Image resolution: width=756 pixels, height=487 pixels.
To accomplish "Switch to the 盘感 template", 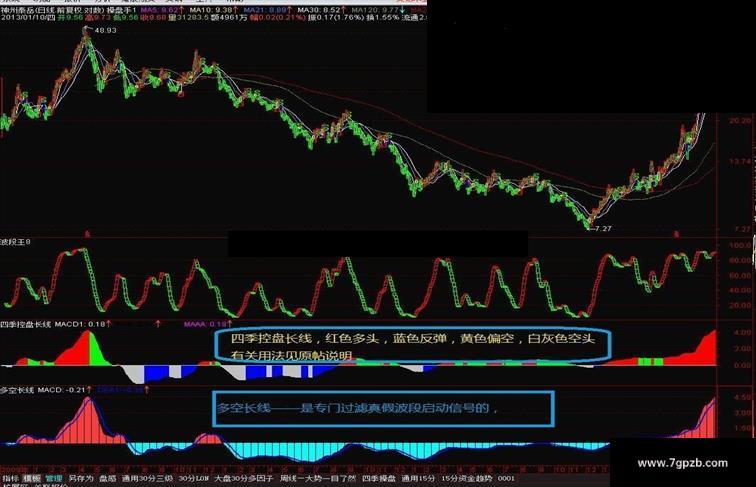I will point(108,478).
